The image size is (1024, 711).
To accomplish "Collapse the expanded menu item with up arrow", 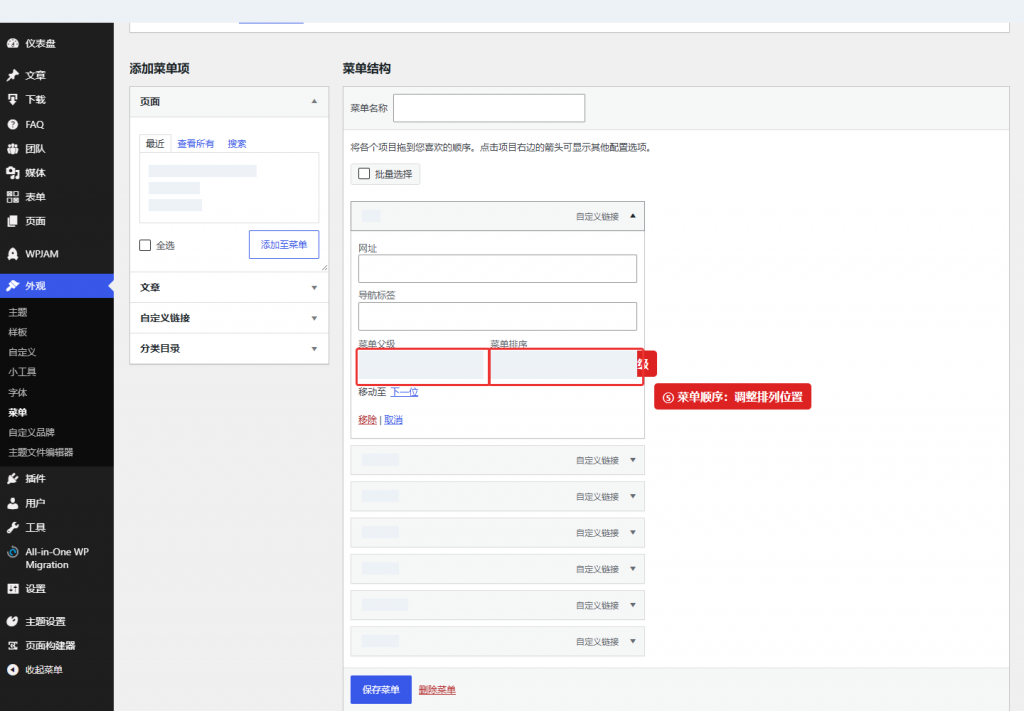I will pos(633,216).
